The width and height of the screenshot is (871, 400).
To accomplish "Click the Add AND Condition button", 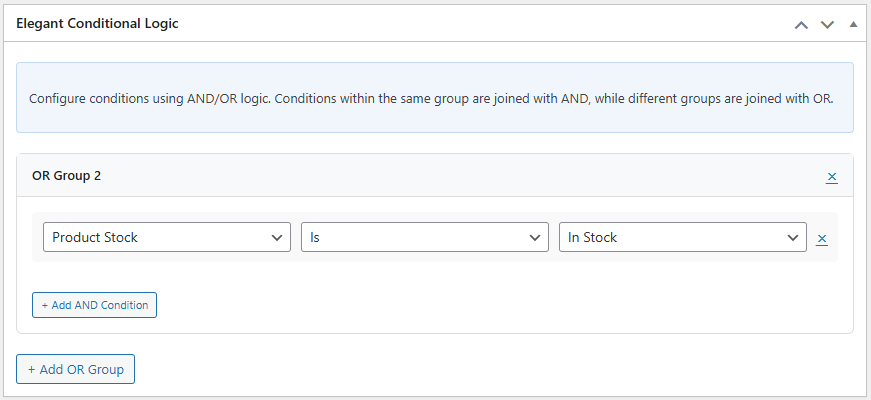I will [x=94, y=305].
